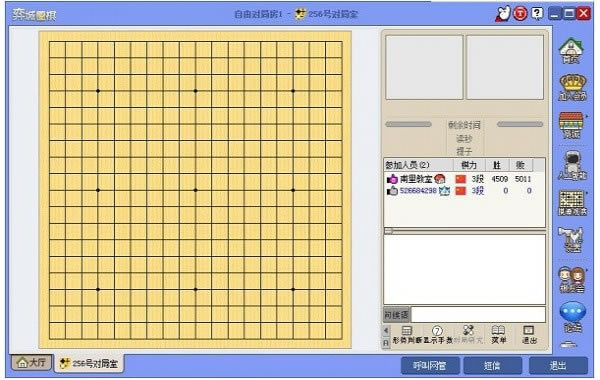The width and height of the screenshot is (600, 380).
Task: Click the chat message input field
Action: pyautogui.click(x=478, y=315)
